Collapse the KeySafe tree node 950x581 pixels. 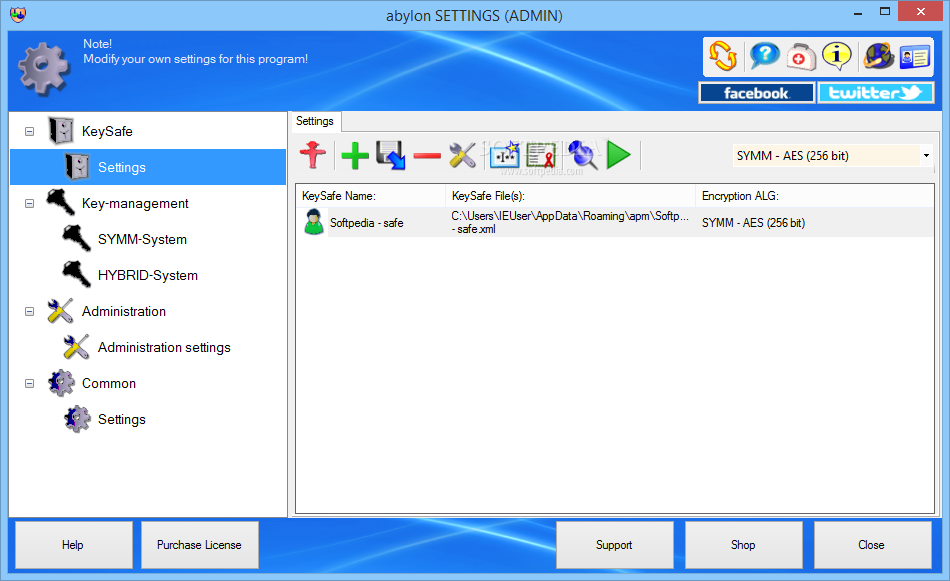(29, 131)
